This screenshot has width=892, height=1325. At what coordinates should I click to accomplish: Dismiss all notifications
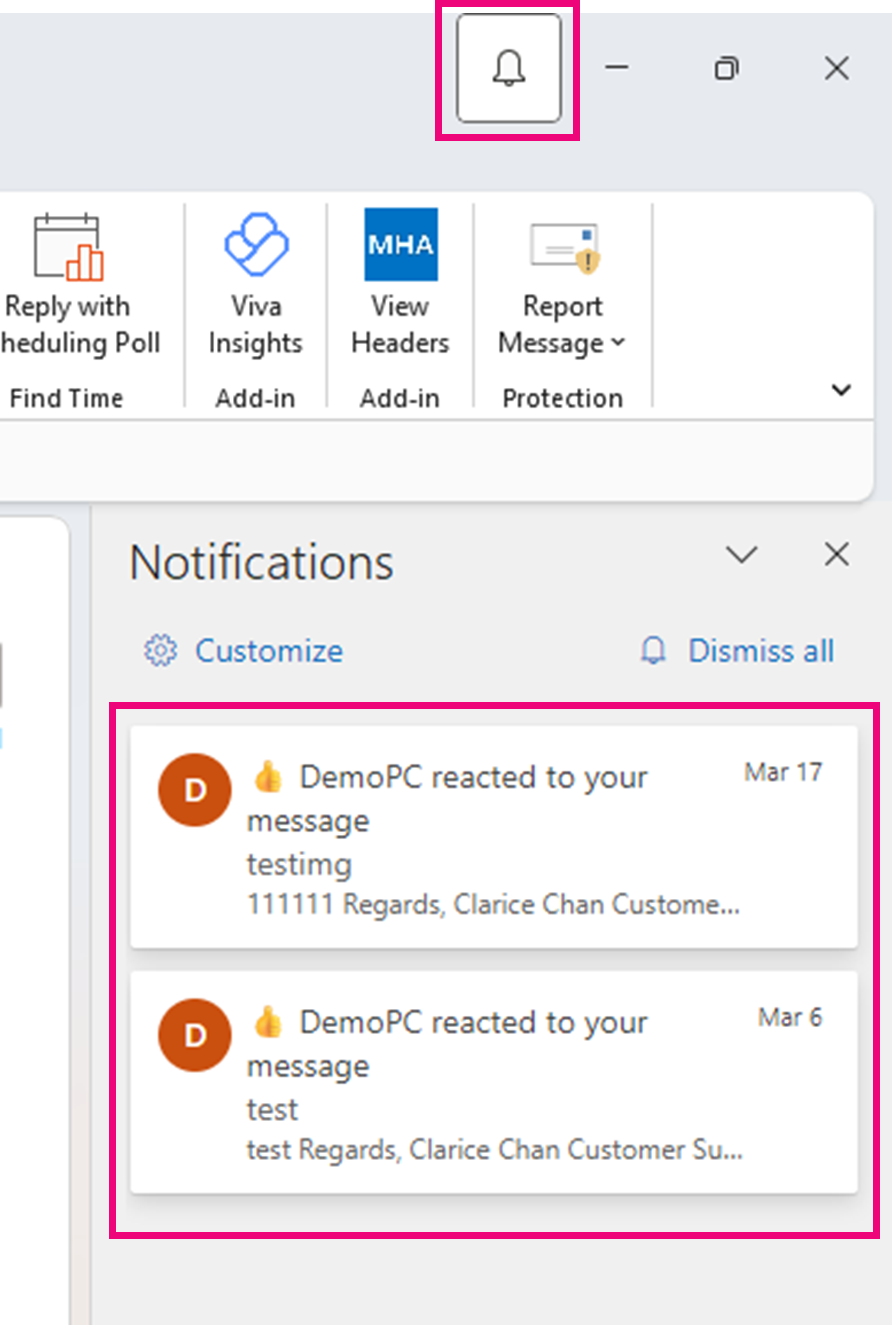coord(761,650)
